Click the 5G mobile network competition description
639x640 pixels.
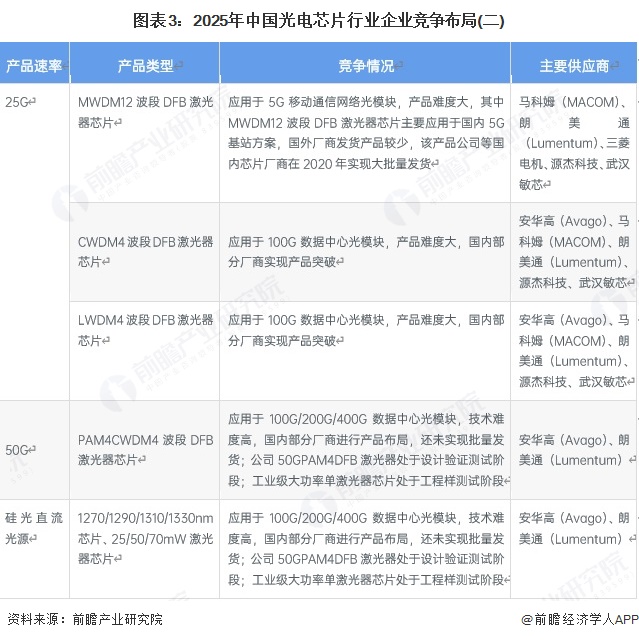(365, 132)
